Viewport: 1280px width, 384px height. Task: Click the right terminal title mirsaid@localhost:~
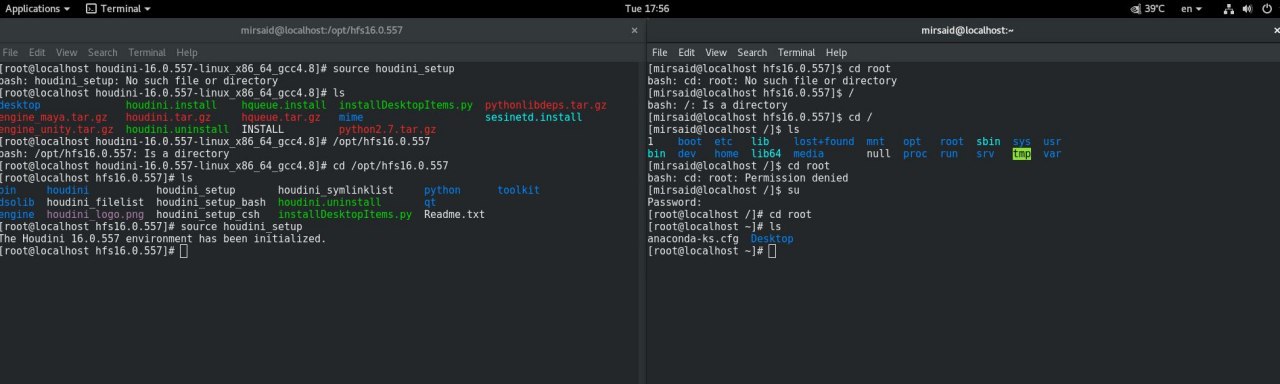pyautogui.click(x=967, y=31)
